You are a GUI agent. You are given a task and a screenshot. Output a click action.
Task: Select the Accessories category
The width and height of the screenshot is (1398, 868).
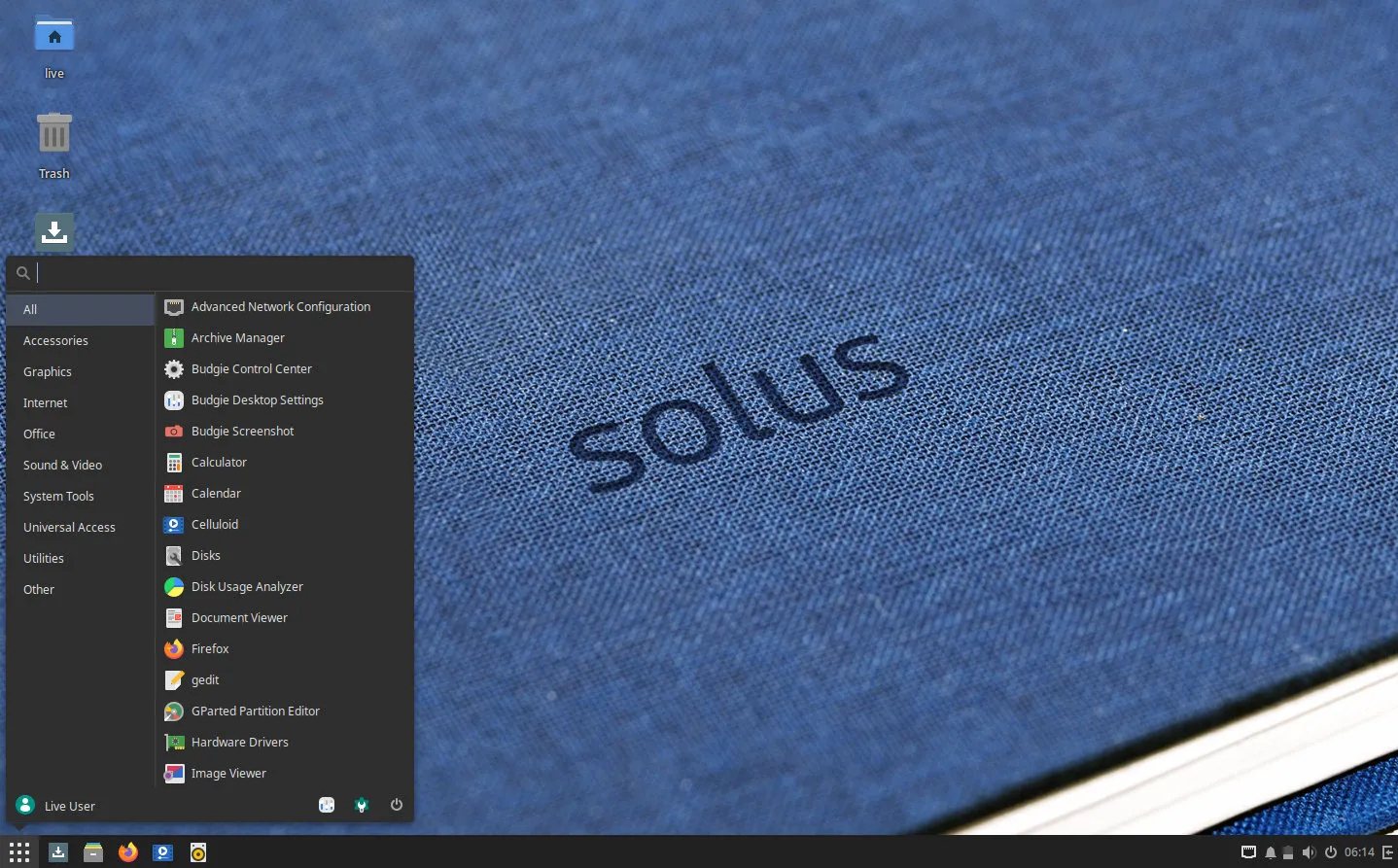pos(81,340)
